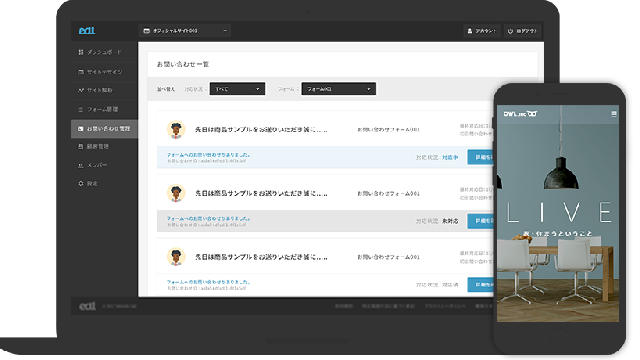Select お問い合わせ管理 in the sidebar
The height and width of the screenshot is (360, 640).
click(x=104, y=129)
